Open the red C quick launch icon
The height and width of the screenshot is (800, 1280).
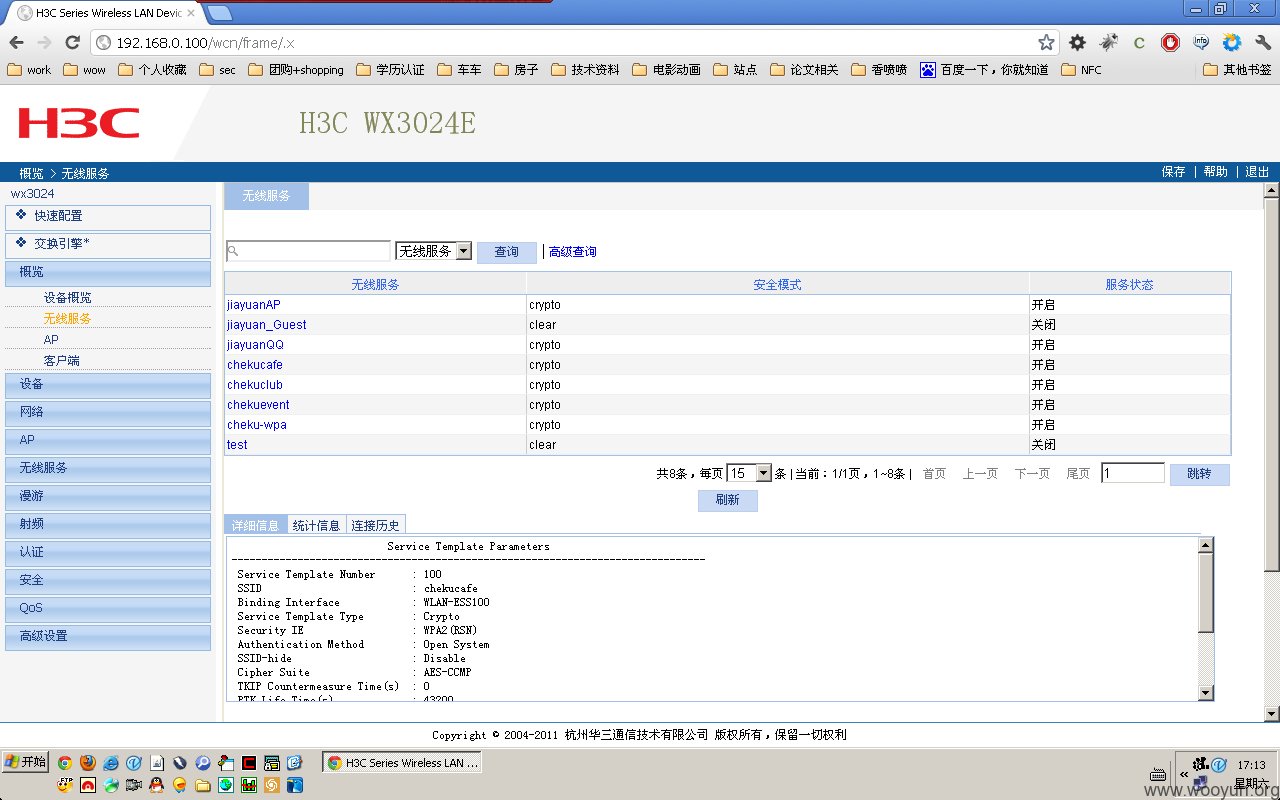[x=248, y=763]
